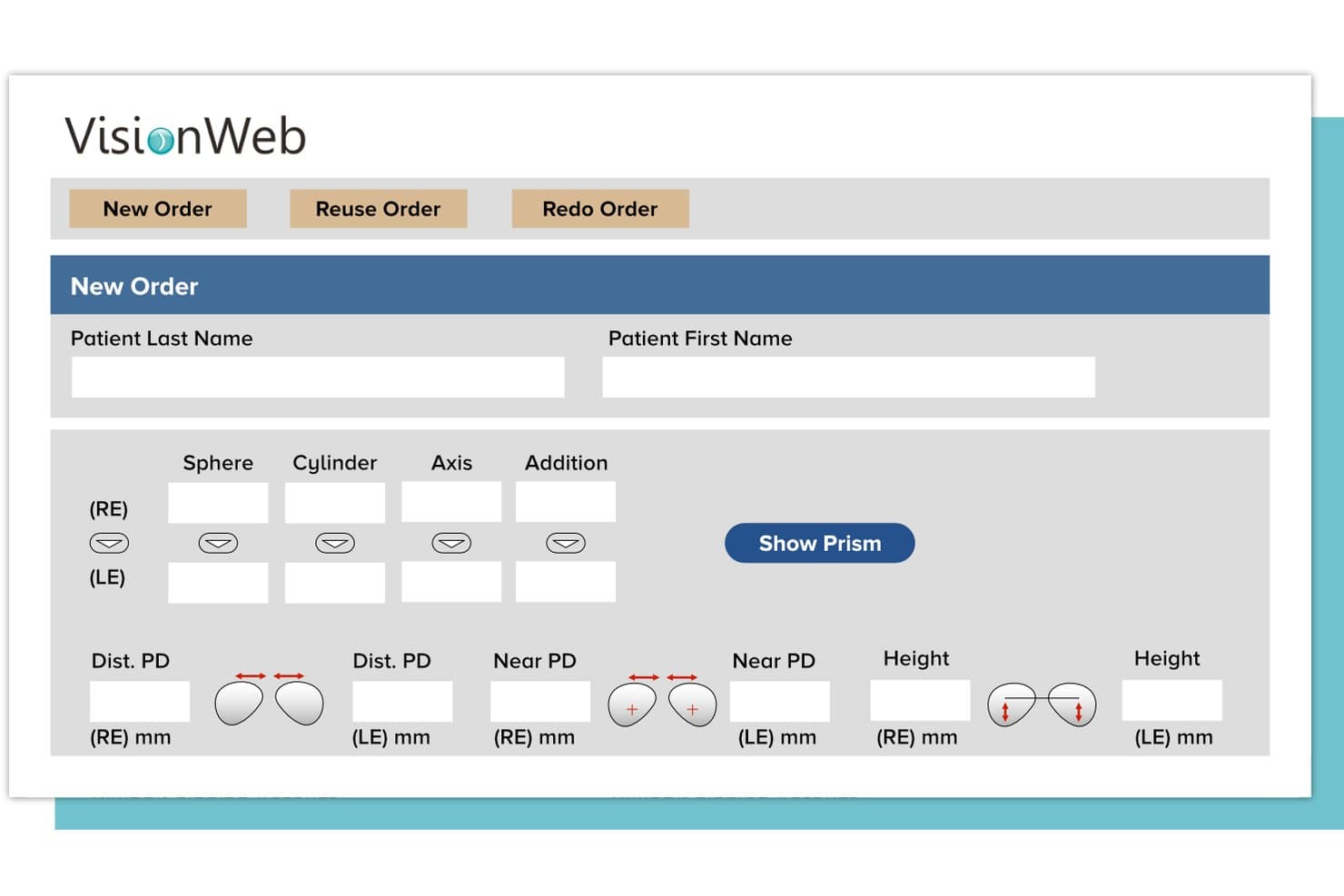The height and width of the screenshot is (896, 1344).
Task: Click the copy-down arrow under Cylinder
Action: pos(335,543)
